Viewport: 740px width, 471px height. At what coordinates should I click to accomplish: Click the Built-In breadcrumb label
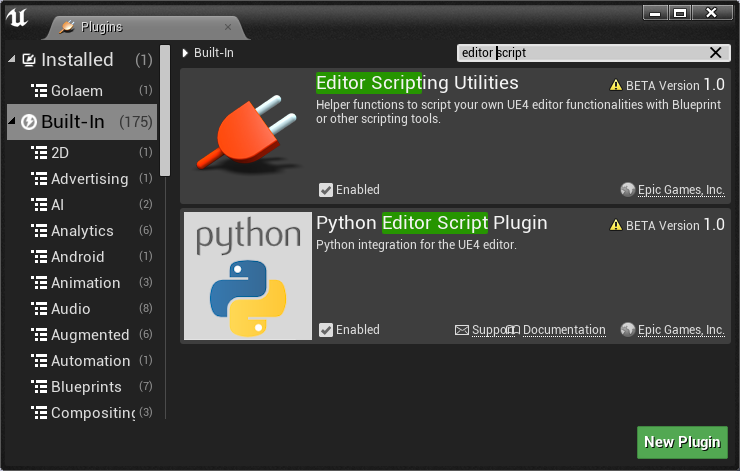click(214, 53)
